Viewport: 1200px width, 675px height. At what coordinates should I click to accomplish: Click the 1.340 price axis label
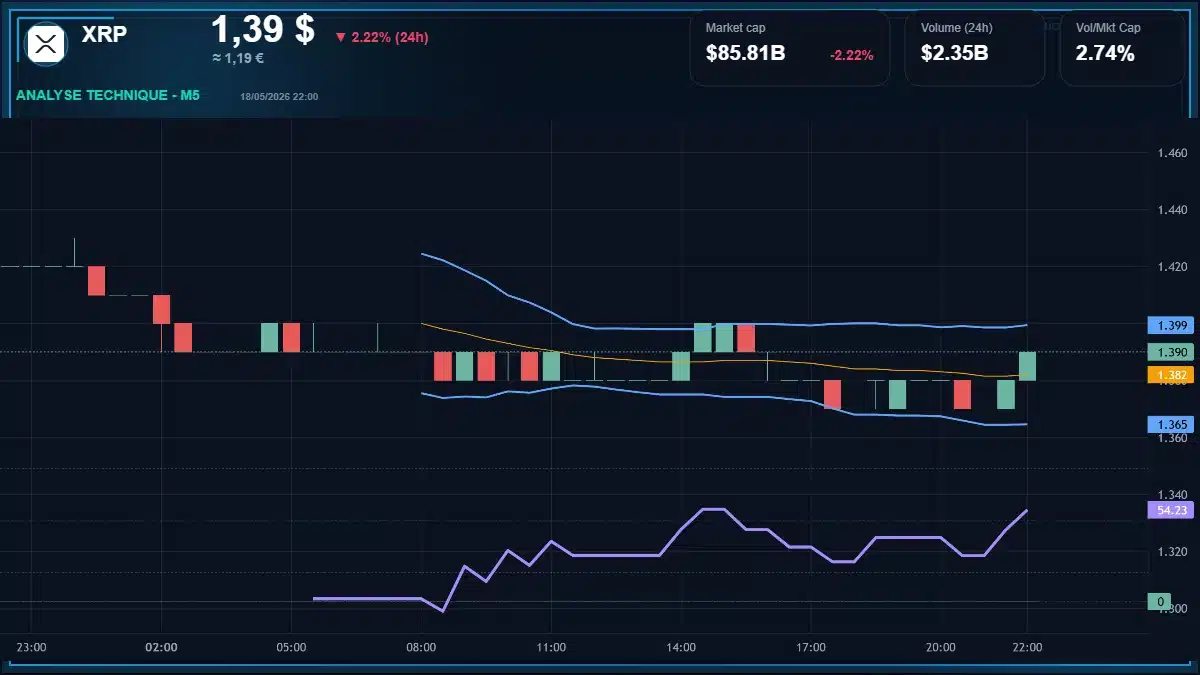coord(1171,495)
